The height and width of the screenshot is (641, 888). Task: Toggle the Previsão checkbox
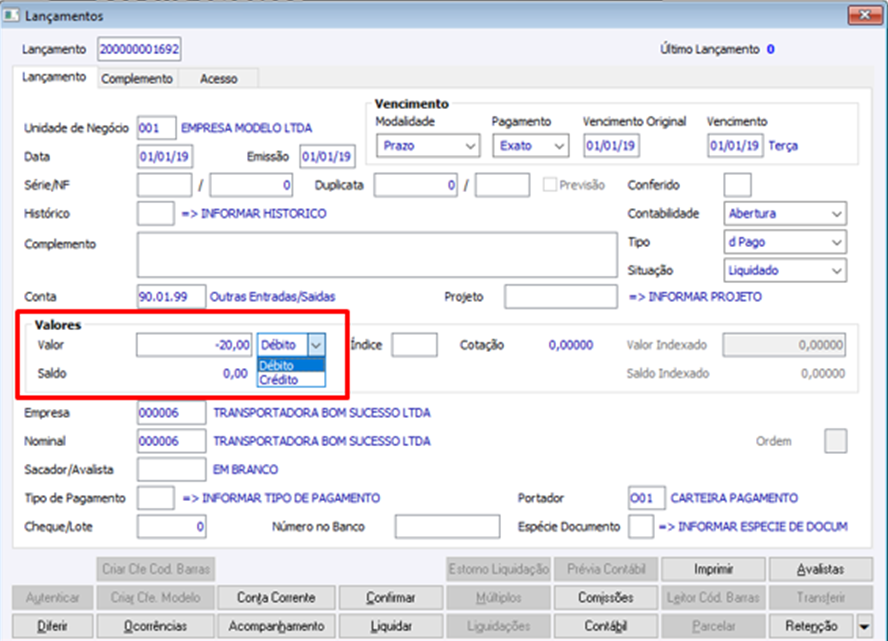tap(549, 185)
